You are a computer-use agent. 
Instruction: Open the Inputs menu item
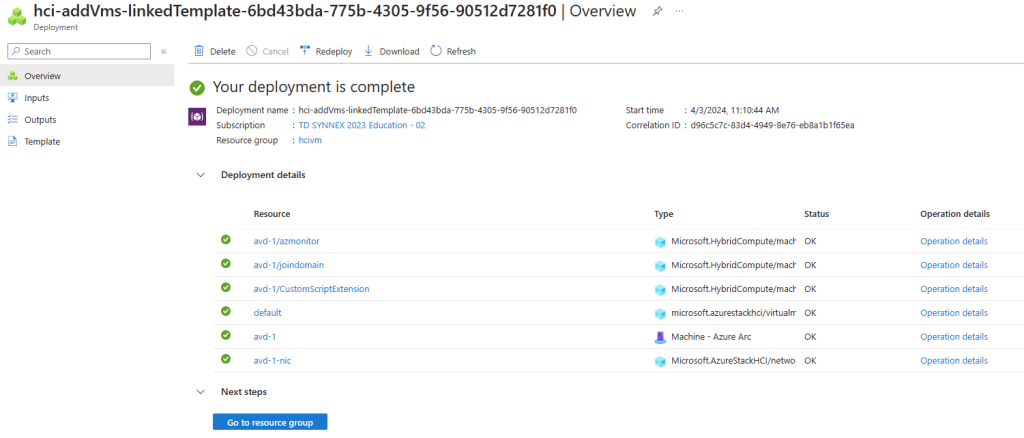pos(88,98)
